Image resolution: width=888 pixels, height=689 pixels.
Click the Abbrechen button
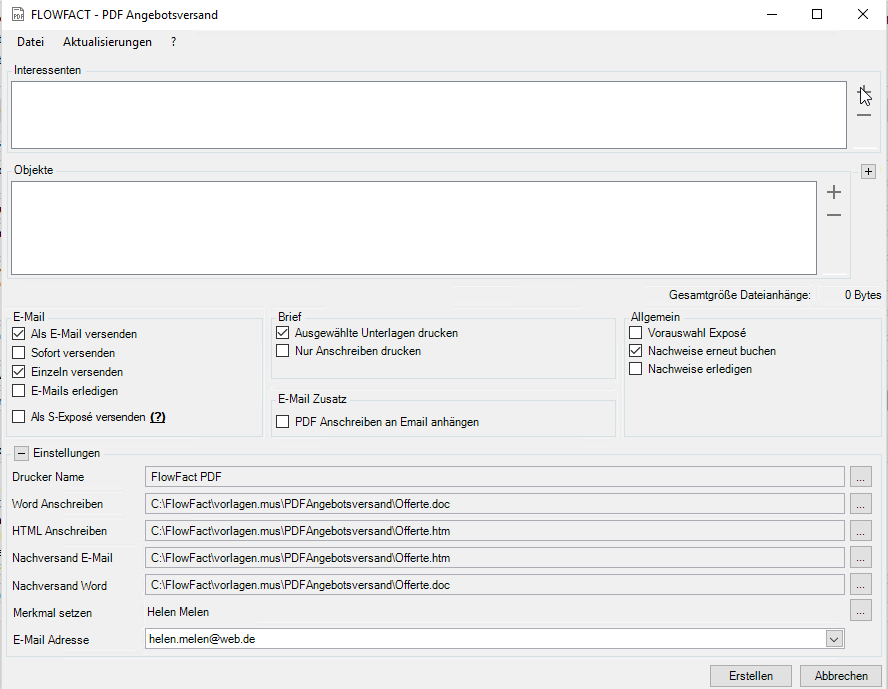pos(841,676)
